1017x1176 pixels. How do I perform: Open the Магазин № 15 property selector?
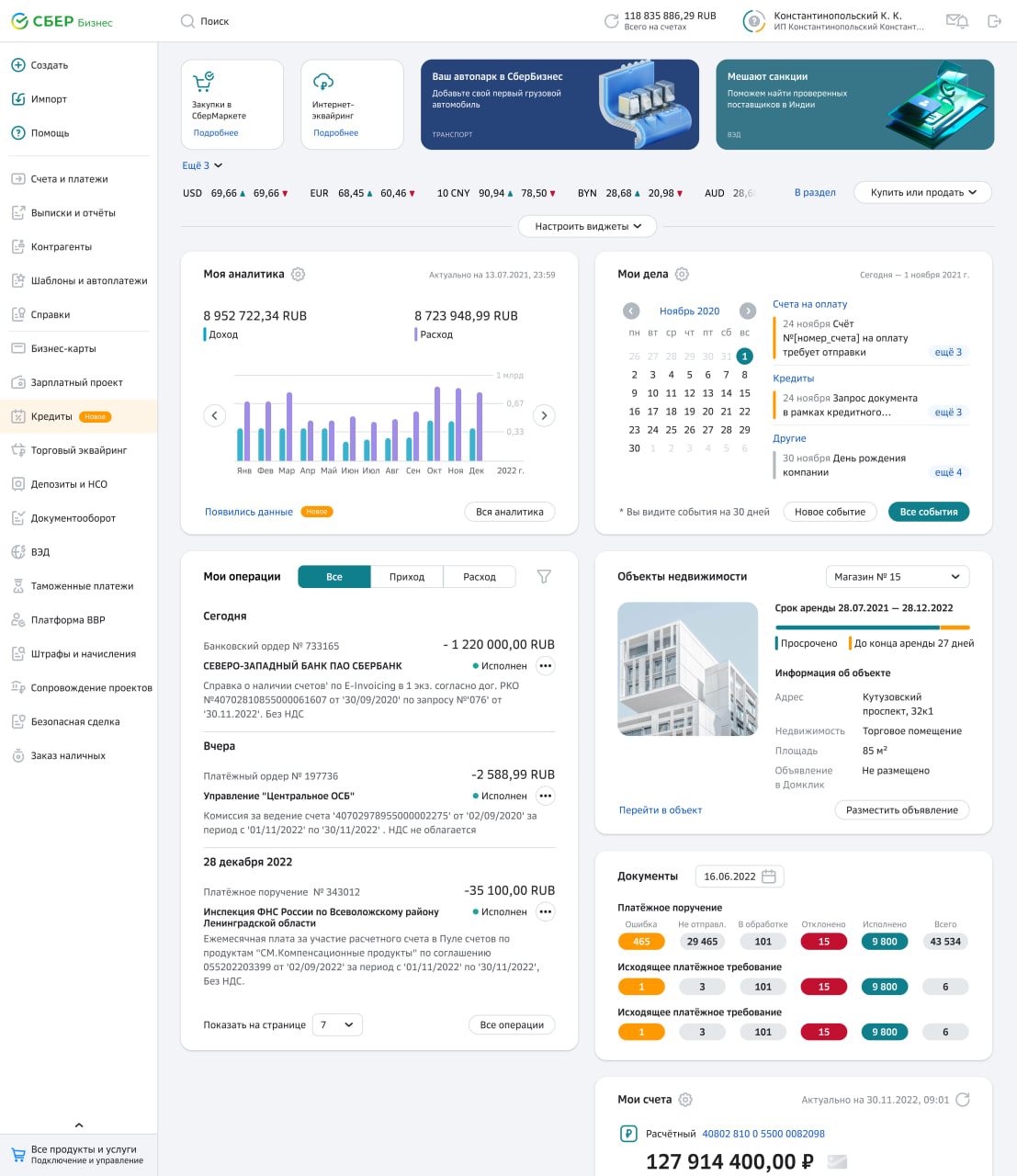[x=897, y=577]
